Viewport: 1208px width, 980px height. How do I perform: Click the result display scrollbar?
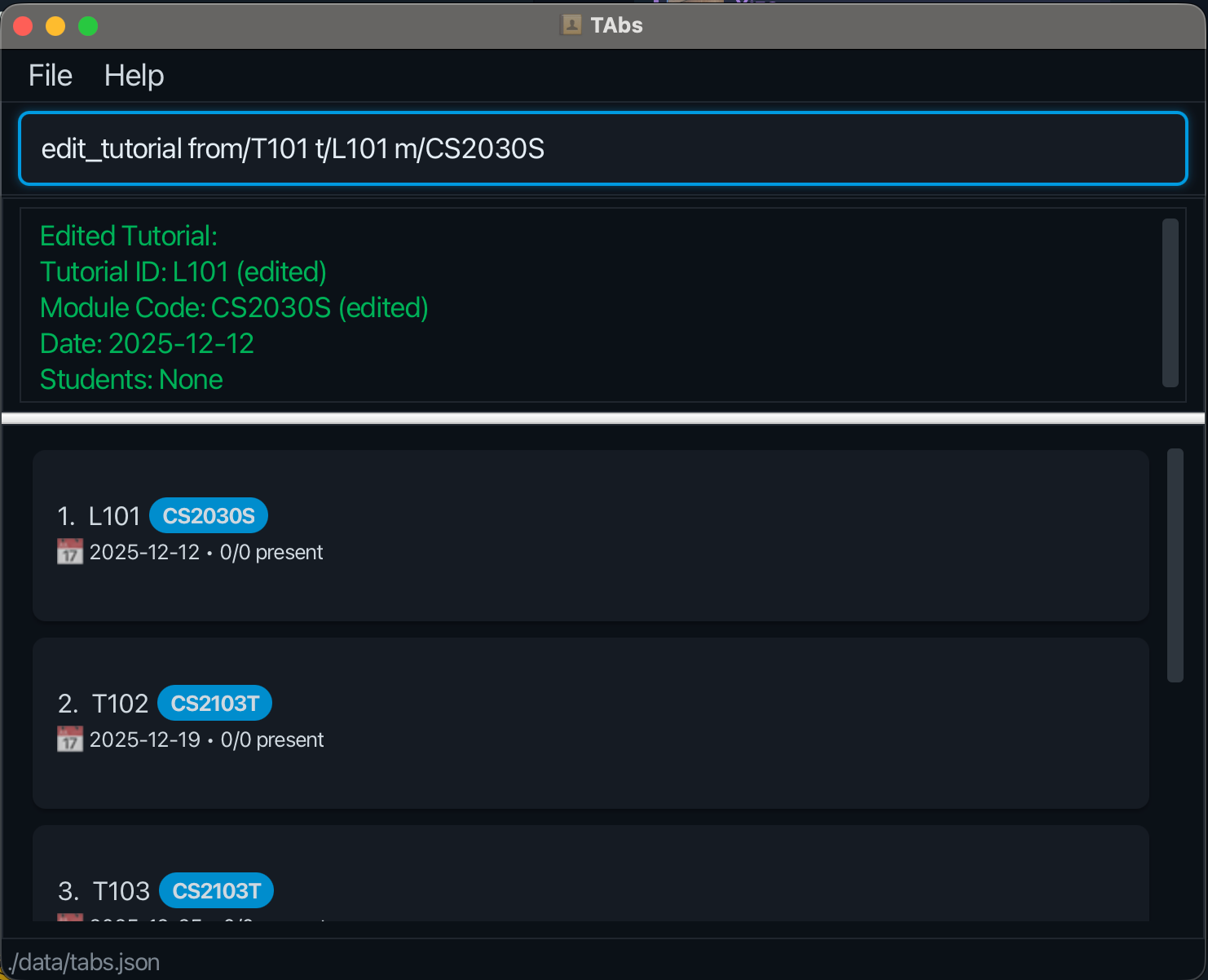(x=1171, y=302)
